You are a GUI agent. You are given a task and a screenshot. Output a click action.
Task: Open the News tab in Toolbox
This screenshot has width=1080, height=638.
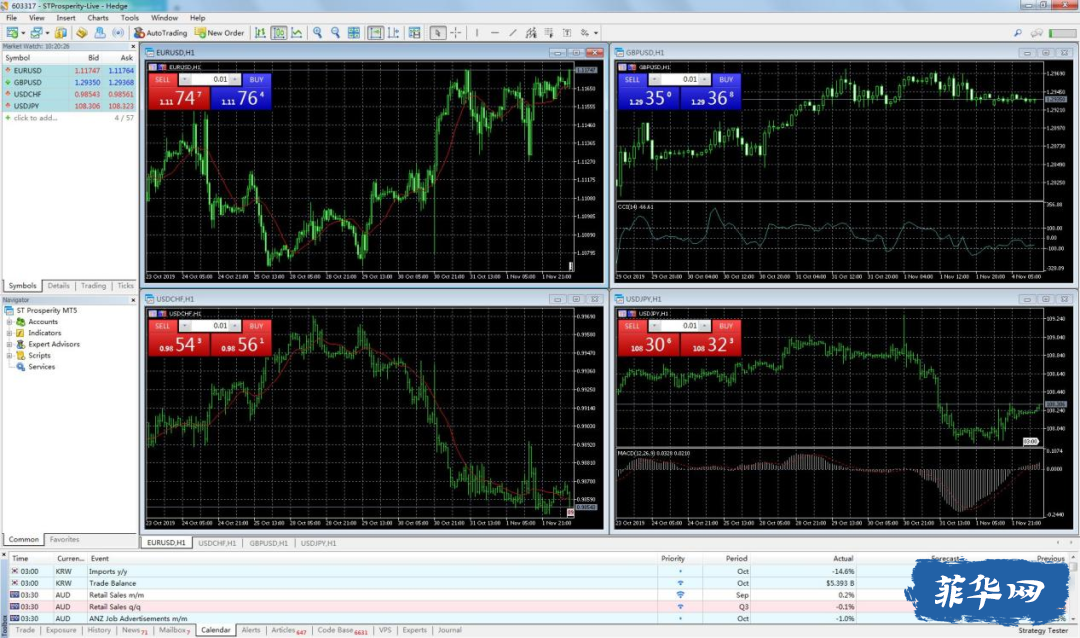(134, 630)
